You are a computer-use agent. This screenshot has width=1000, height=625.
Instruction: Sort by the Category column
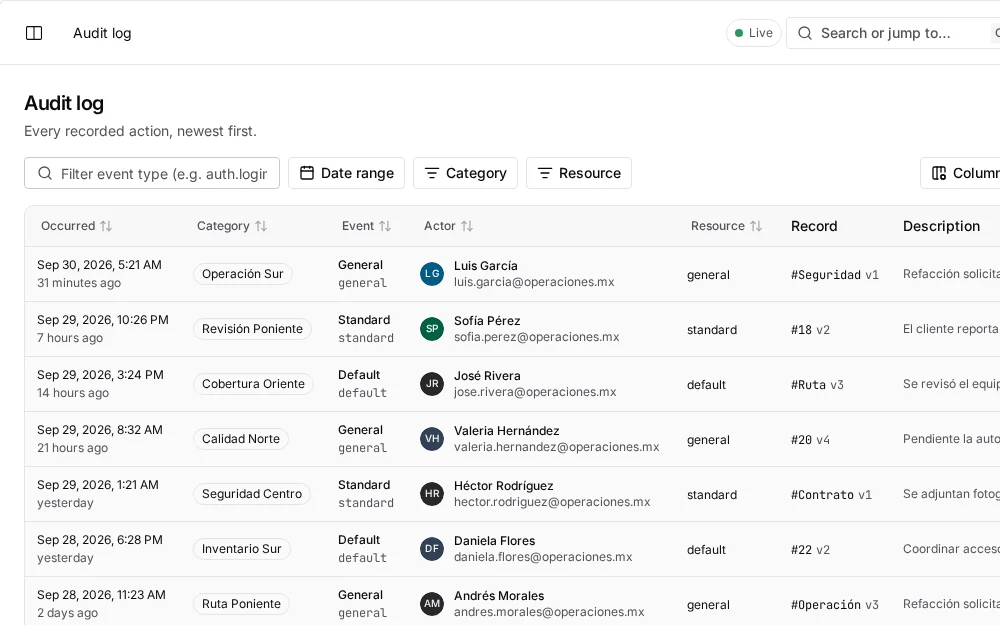(232, 226)
